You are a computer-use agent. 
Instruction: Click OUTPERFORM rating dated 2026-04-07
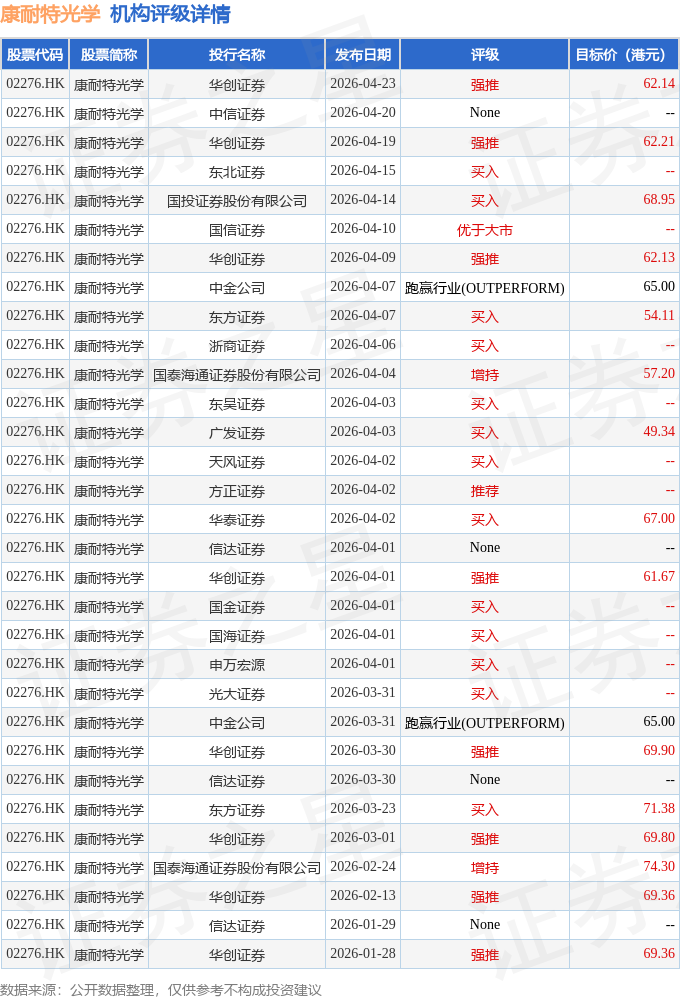[x=484, y=288]
